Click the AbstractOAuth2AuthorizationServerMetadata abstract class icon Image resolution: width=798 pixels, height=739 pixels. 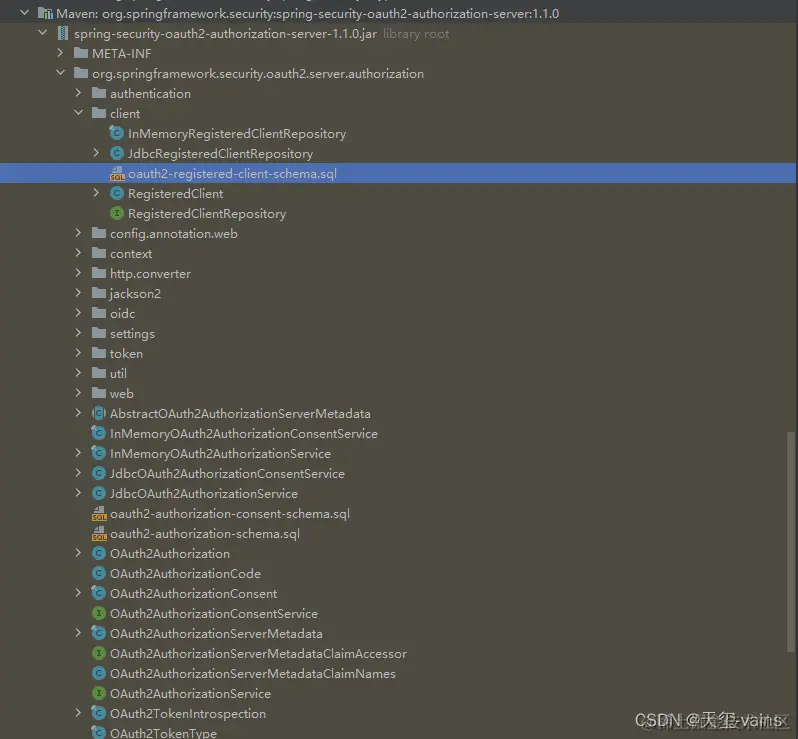[99, 413]
